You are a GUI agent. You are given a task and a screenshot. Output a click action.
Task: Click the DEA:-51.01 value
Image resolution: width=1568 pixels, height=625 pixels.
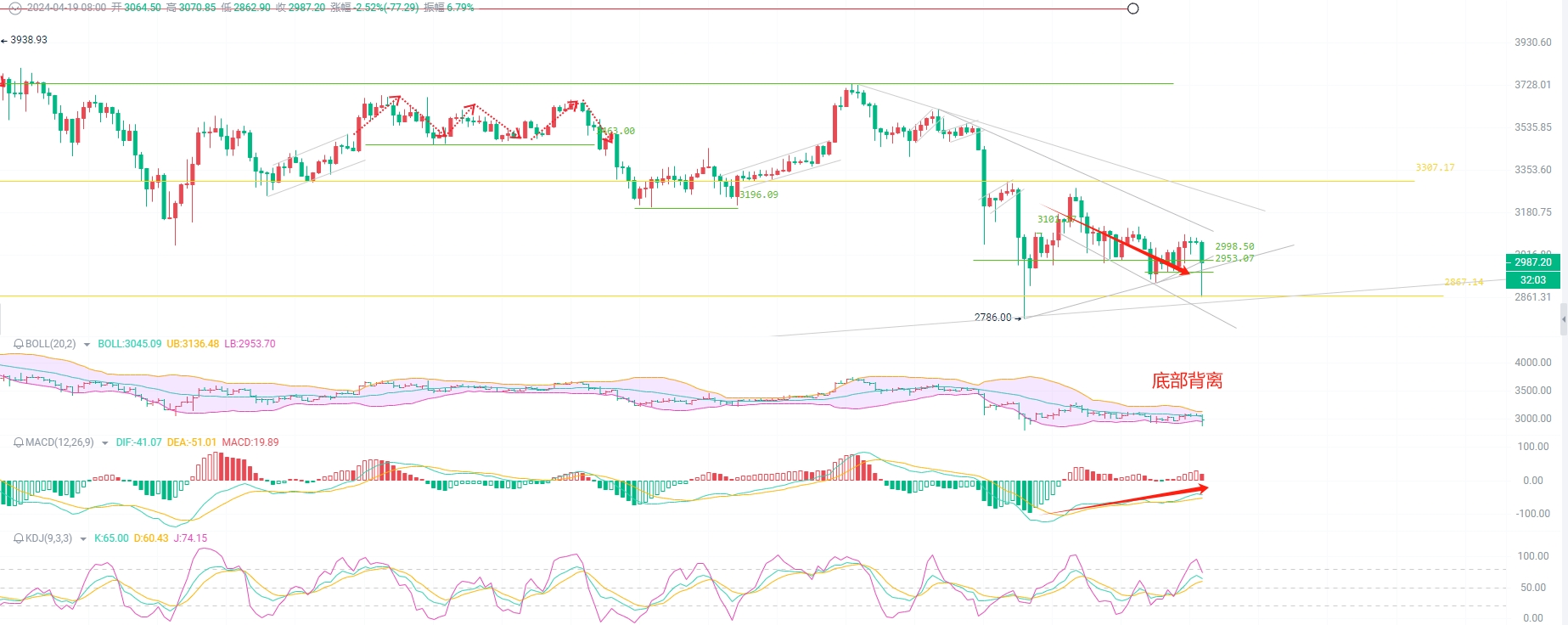tap(192, 442)
